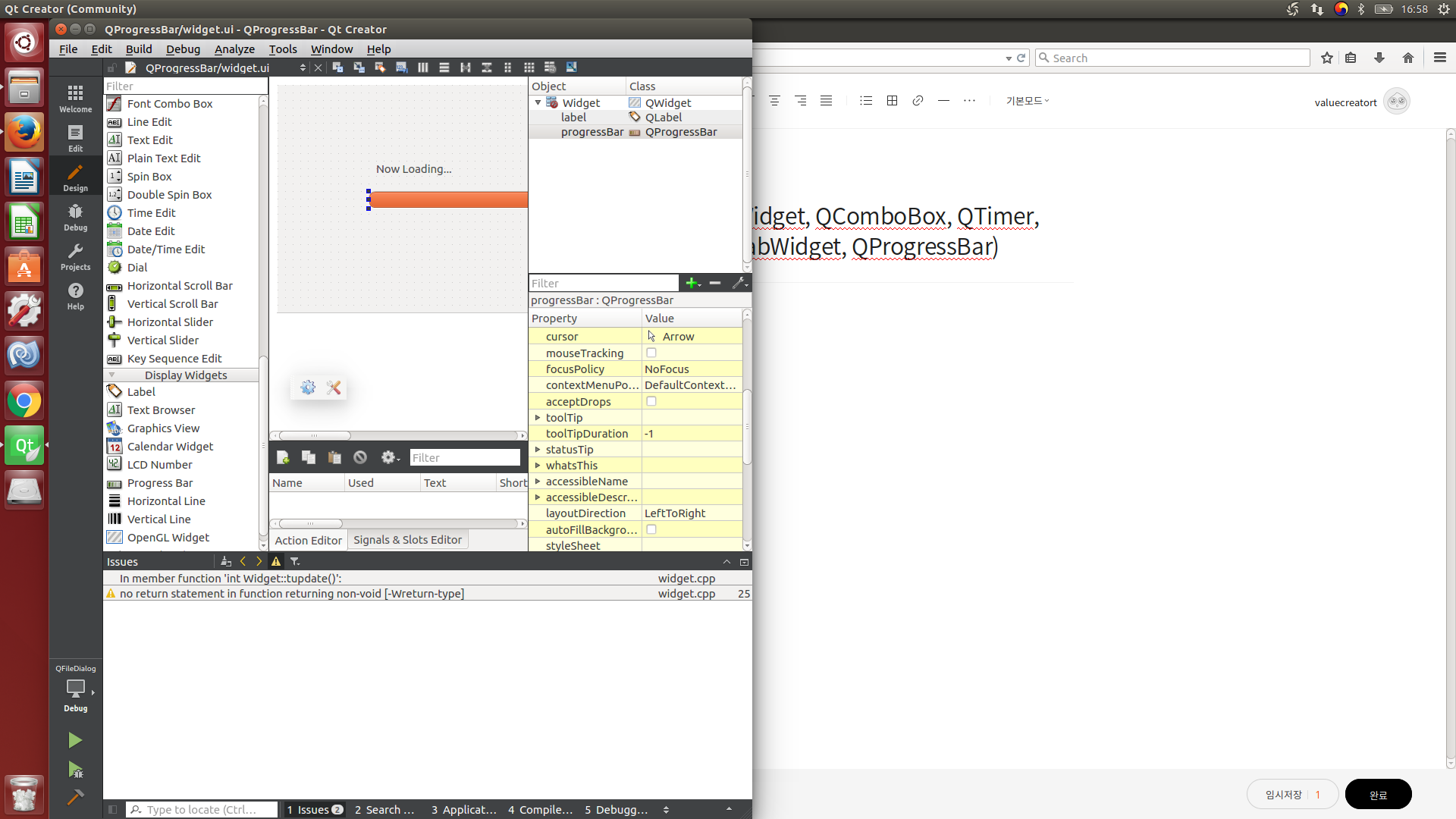Enable the mouseTracking checkbox
1456x819 pixels.
tap(651, 353)
